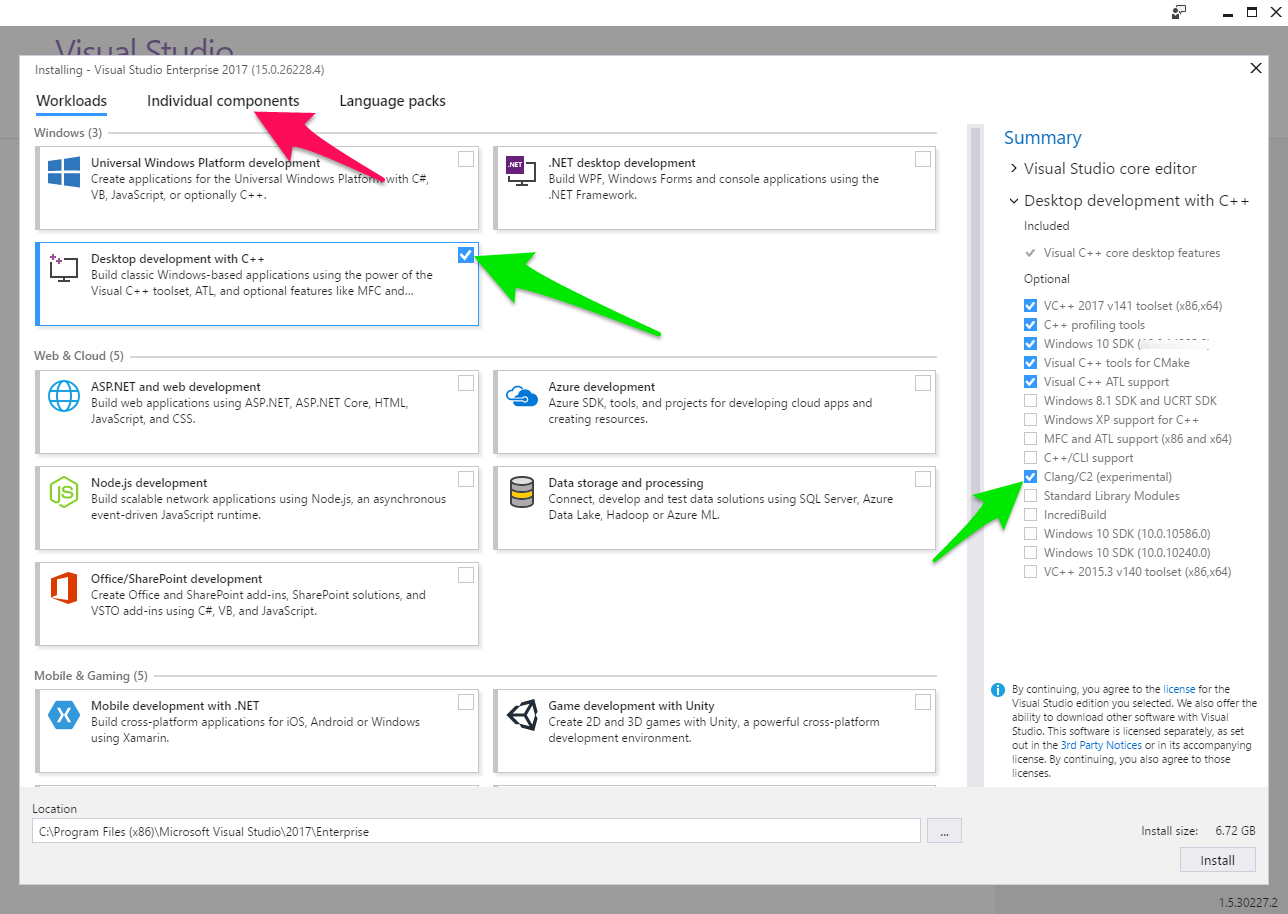Open the Individual components tab
The width and height of the screenshot is (1288, 914).
tap(223, 101)
